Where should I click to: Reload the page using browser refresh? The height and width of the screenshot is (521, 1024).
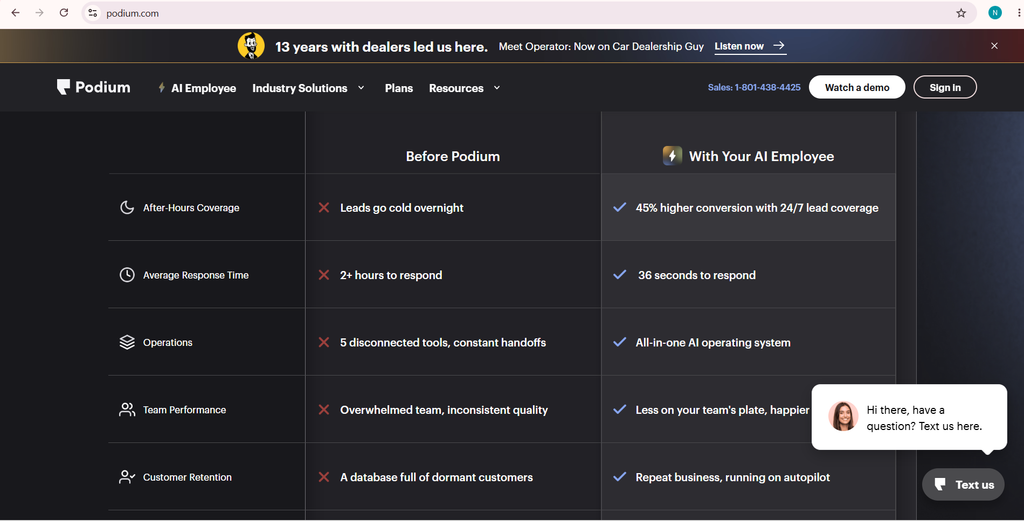(x=63, y=13)
